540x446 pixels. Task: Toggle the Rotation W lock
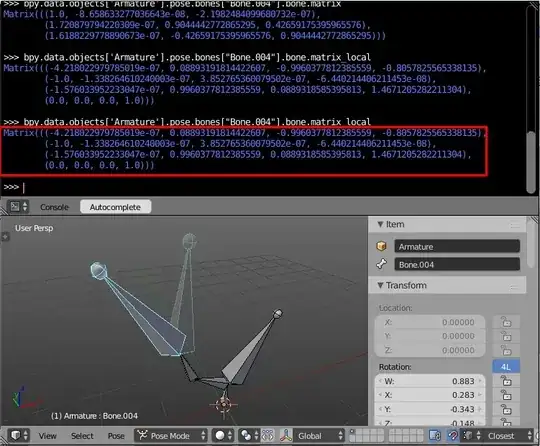[x=506, y=381]
